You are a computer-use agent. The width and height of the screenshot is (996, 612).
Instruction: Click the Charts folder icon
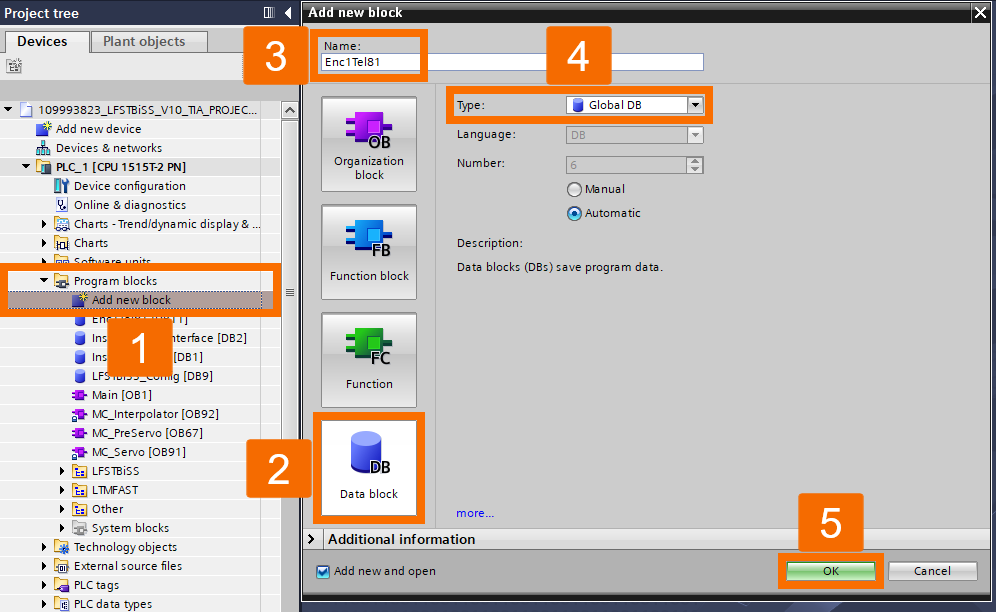click(62, 243)
